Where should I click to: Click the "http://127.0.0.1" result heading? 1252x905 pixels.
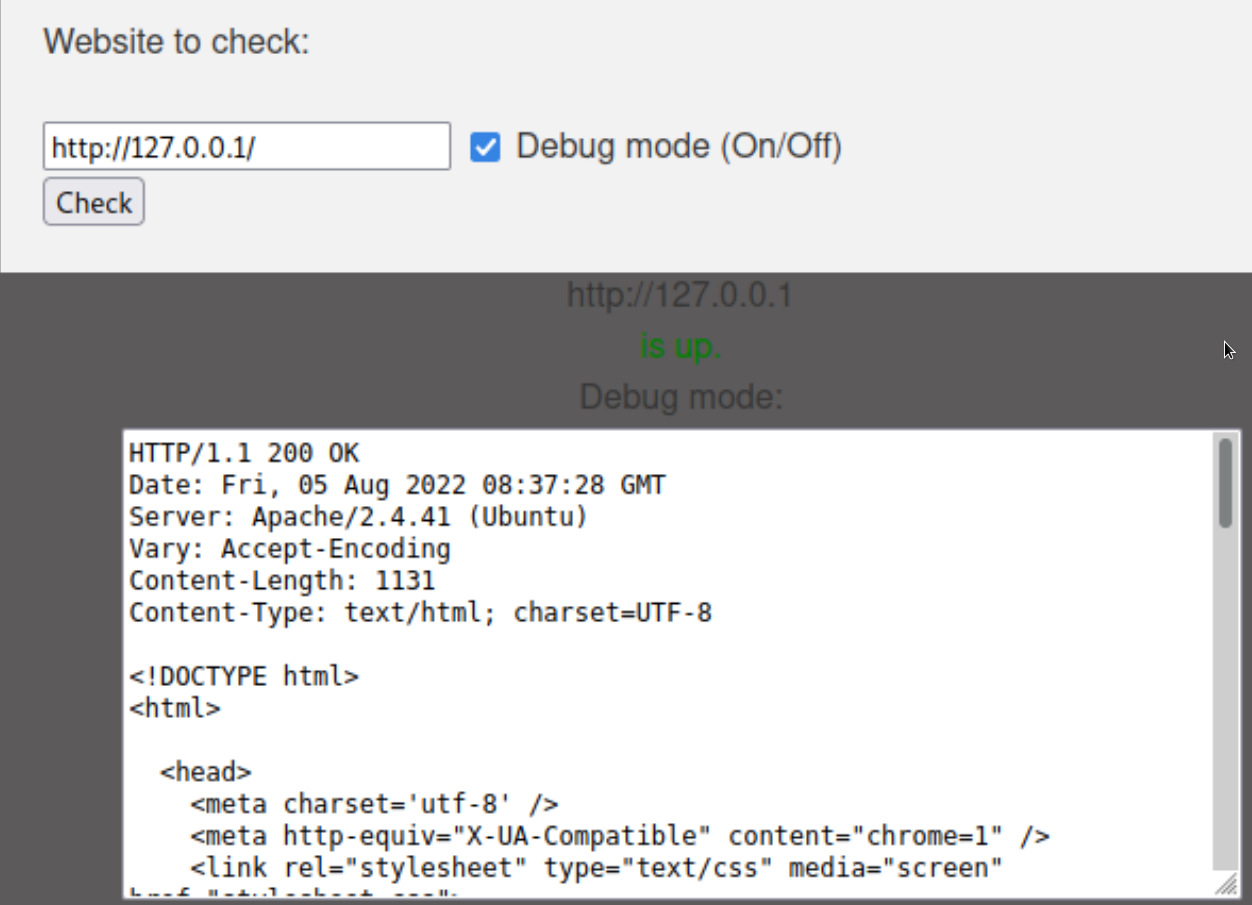pos(680,295)
